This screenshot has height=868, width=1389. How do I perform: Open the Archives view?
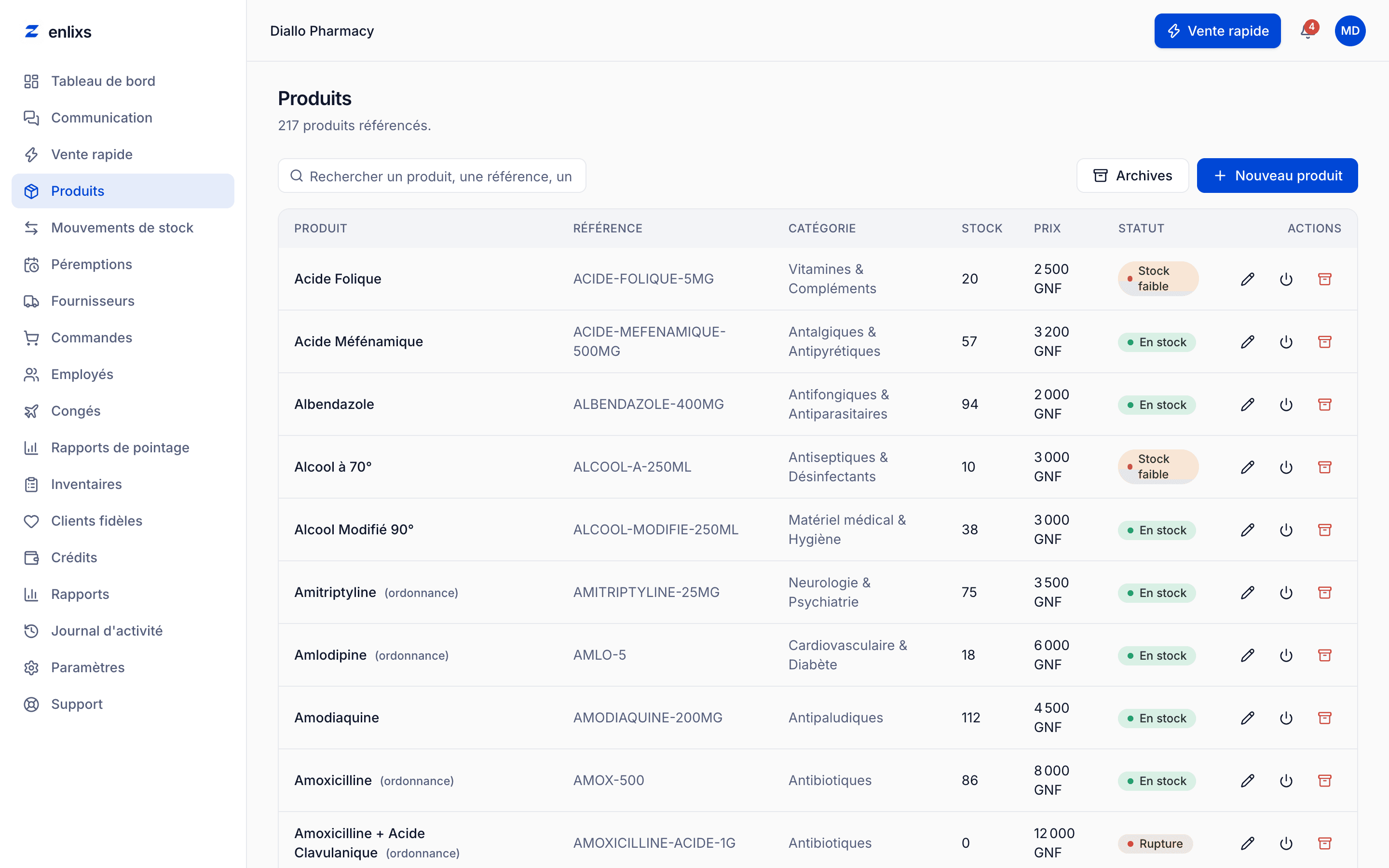[1132, 176]
